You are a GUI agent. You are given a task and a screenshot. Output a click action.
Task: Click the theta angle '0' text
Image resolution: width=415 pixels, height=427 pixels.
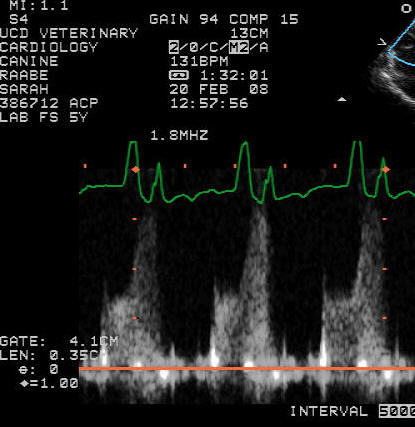[54, 369]
